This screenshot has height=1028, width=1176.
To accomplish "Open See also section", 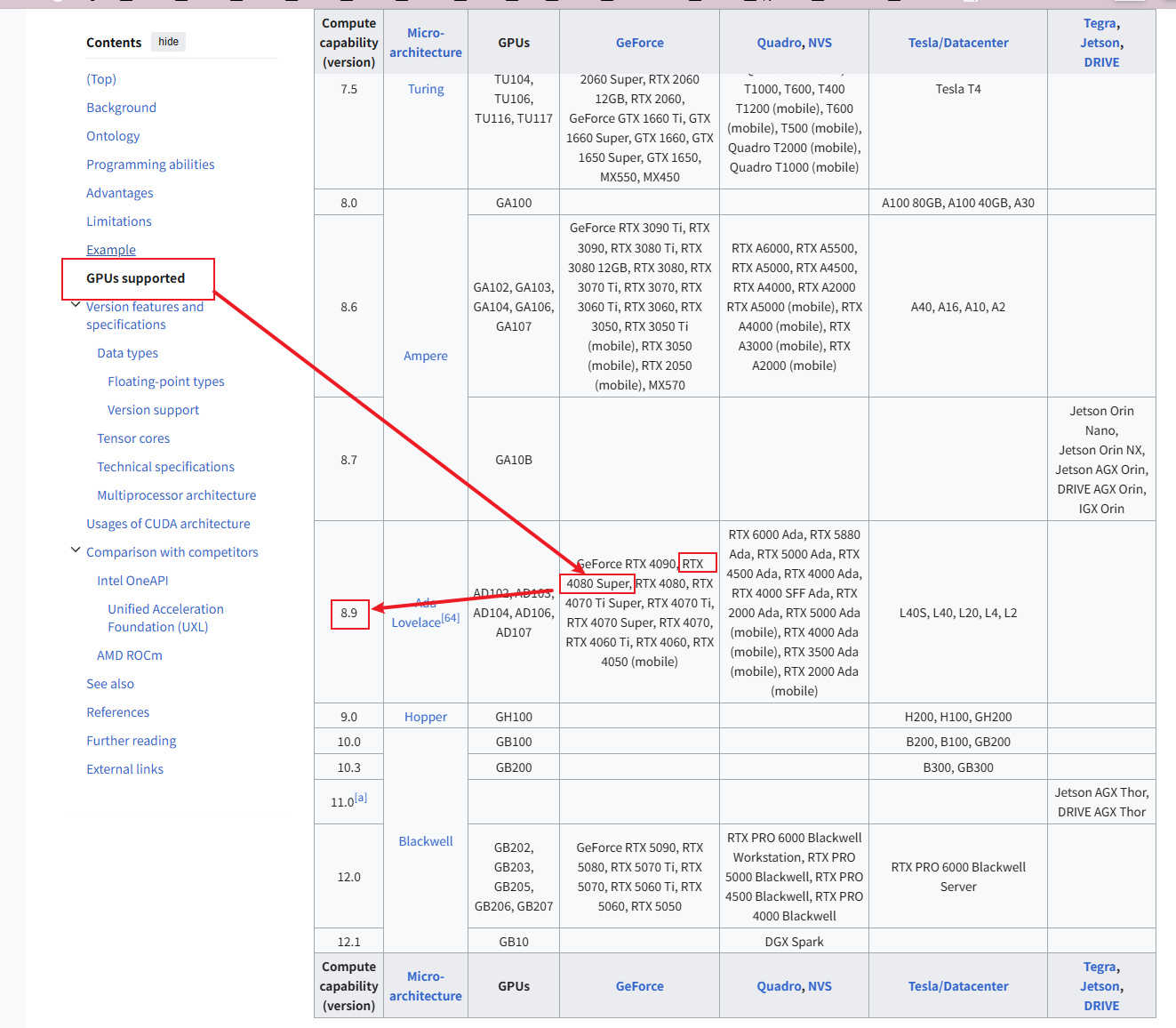I will click(x=110, y=684).
